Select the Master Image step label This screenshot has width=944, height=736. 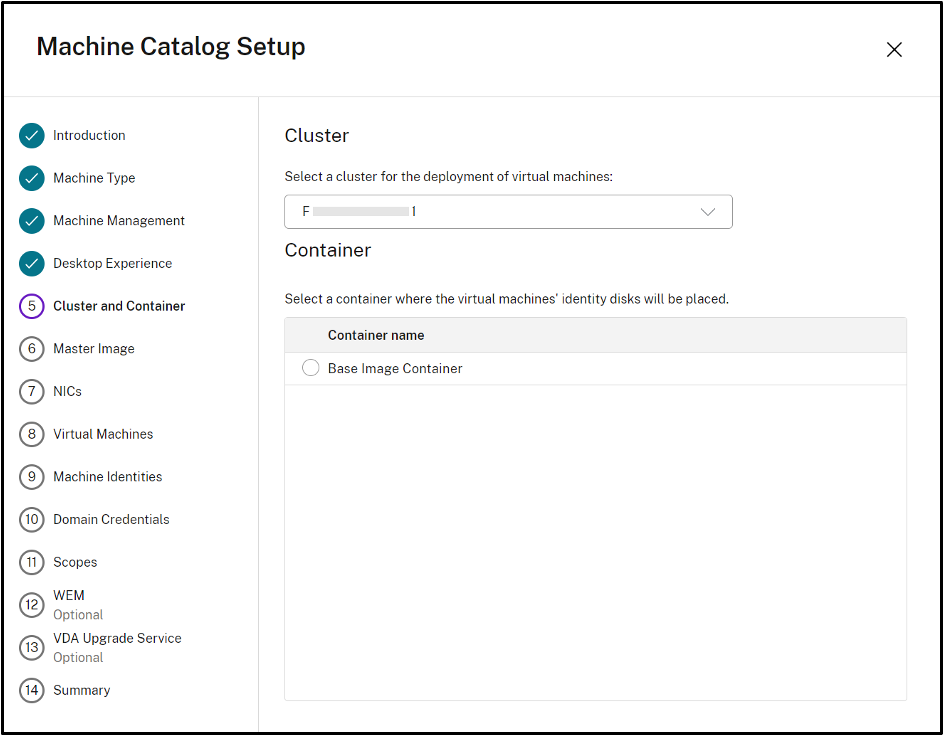pos(94,349)
